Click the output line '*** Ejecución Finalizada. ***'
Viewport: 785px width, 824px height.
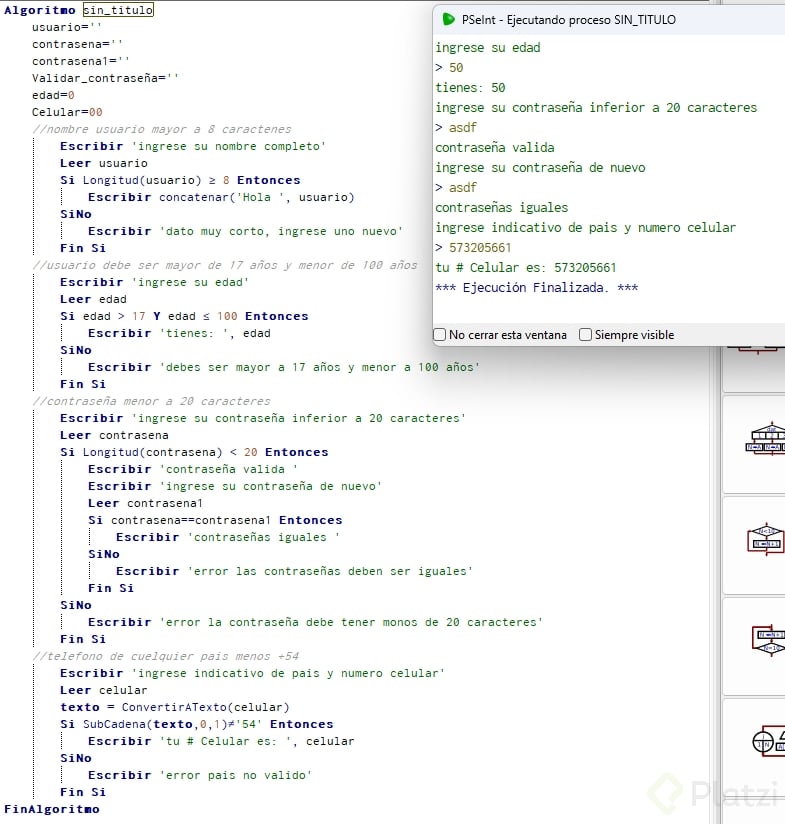(536, 287)
